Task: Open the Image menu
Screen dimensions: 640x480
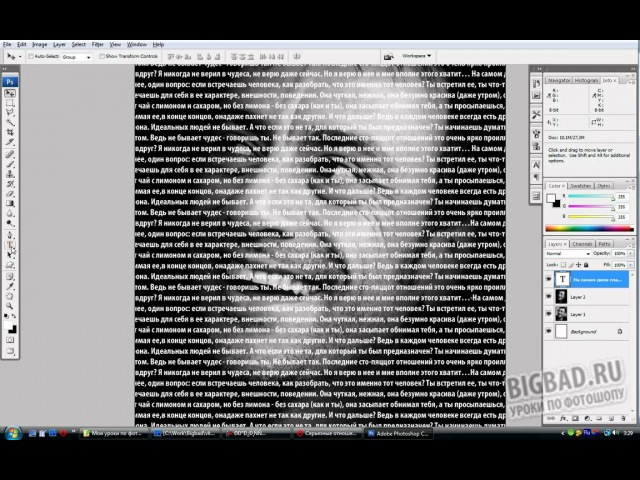Action: click(x=40, y=44)
